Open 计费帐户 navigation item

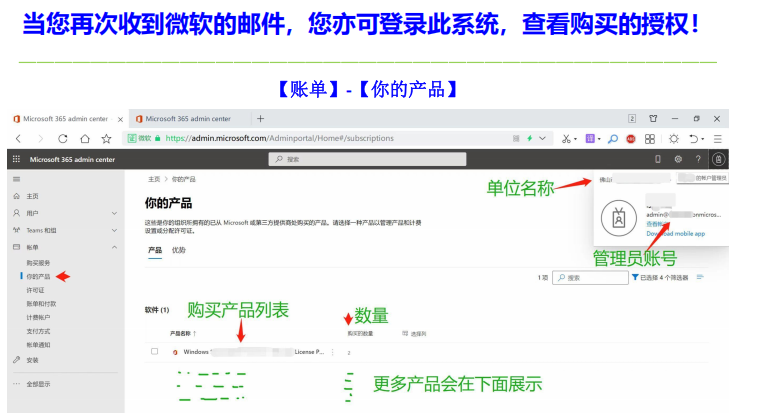click(x=38, y=317)
